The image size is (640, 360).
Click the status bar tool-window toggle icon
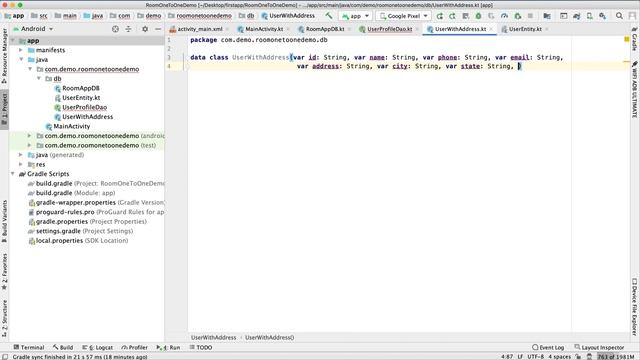click(5, 357)
